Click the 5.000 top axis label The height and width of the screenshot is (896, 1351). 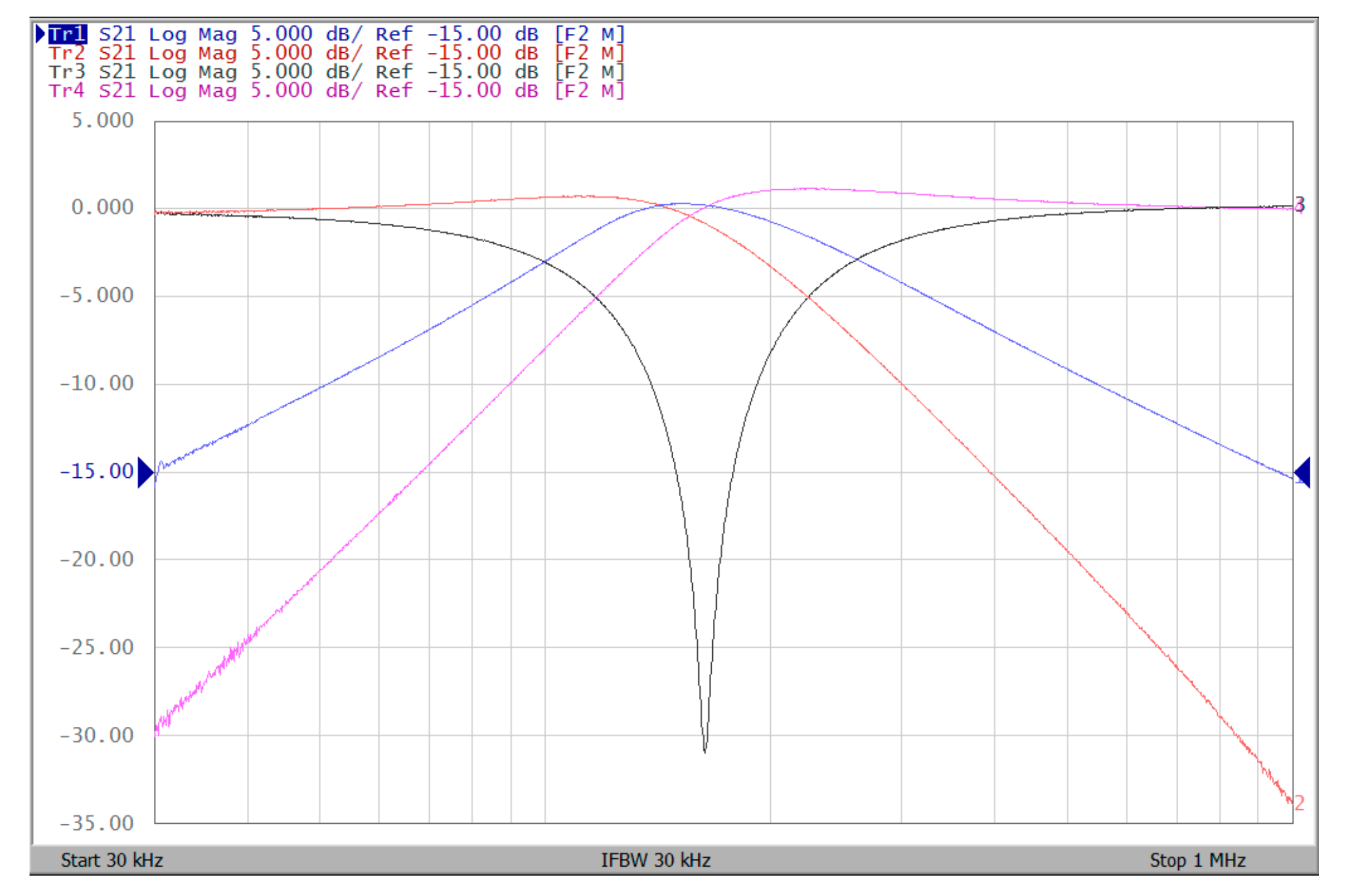pyautogui.click(x=102, y=120)
